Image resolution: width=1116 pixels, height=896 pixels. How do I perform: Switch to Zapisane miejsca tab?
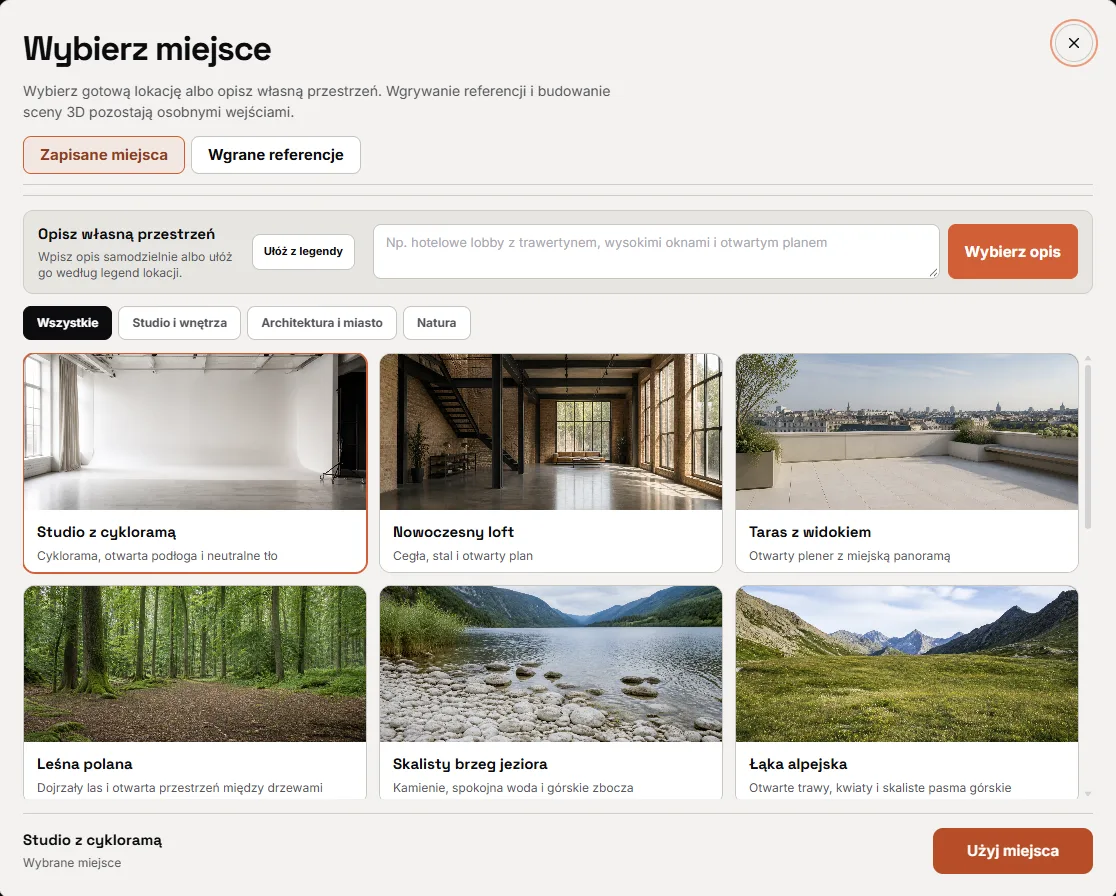104,155
